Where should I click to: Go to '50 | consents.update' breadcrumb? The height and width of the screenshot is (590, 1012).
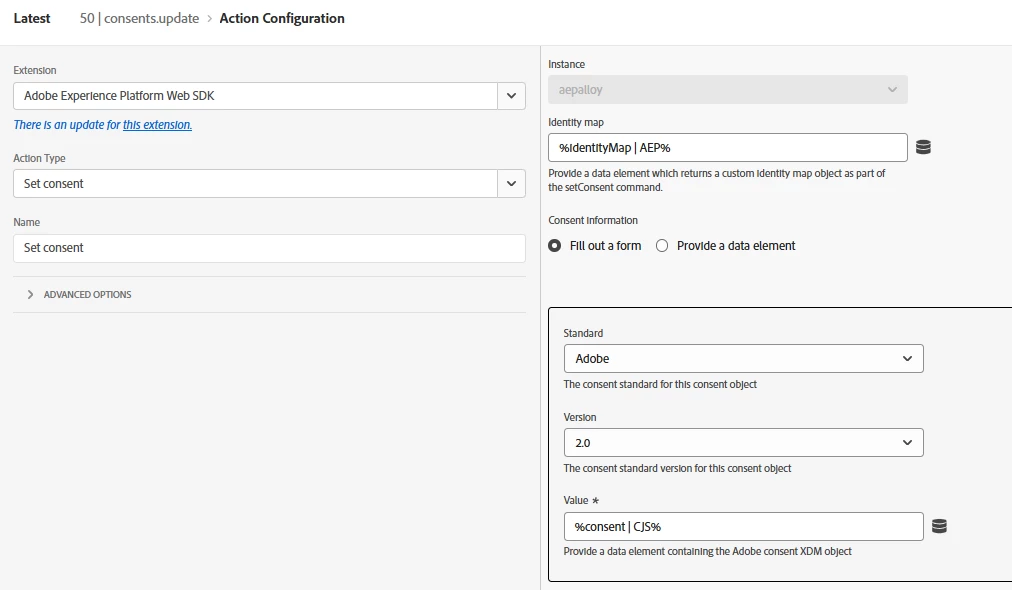pos(139,19)
